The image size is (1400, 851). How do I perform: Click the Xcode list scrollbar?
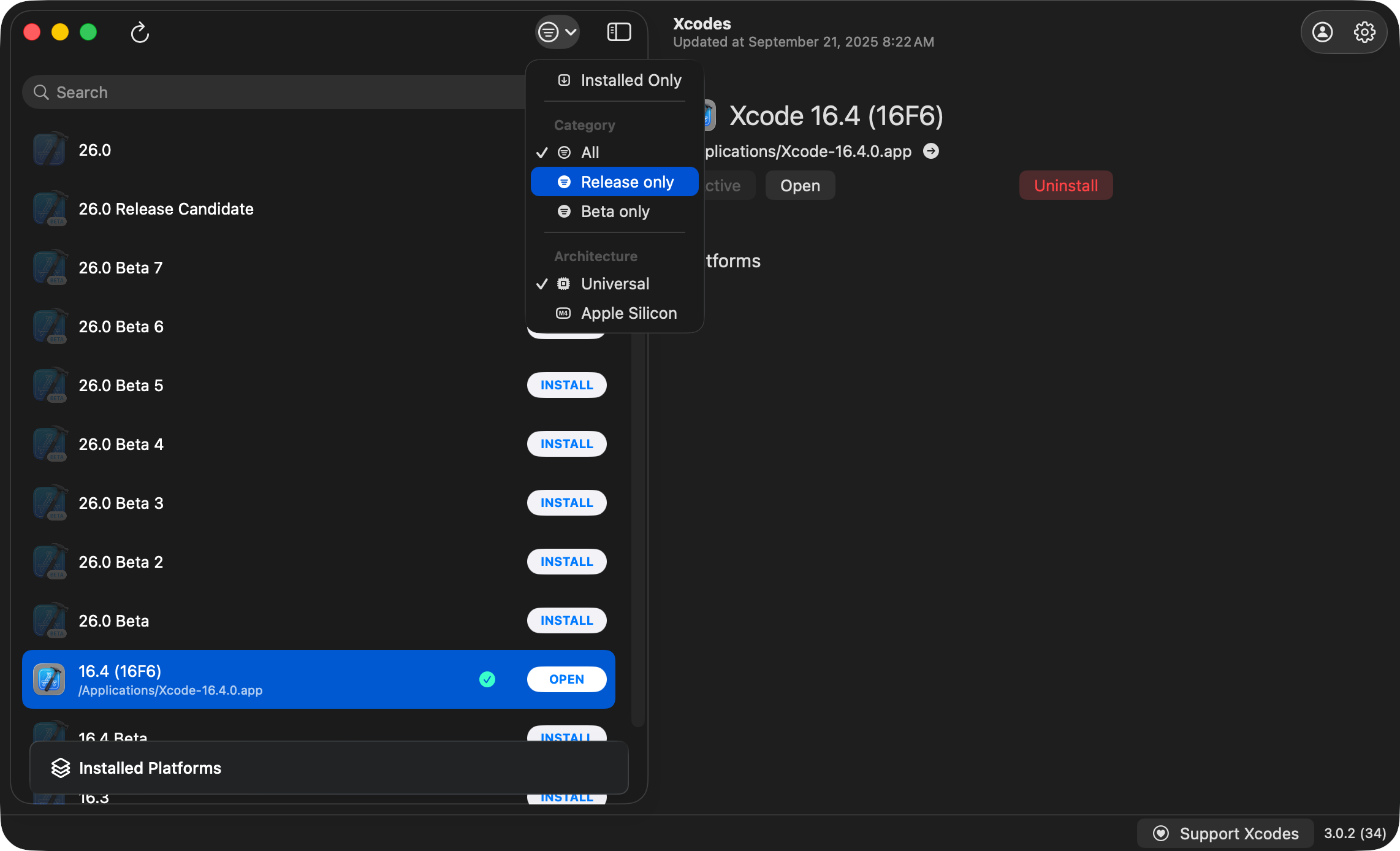point(637,527)
